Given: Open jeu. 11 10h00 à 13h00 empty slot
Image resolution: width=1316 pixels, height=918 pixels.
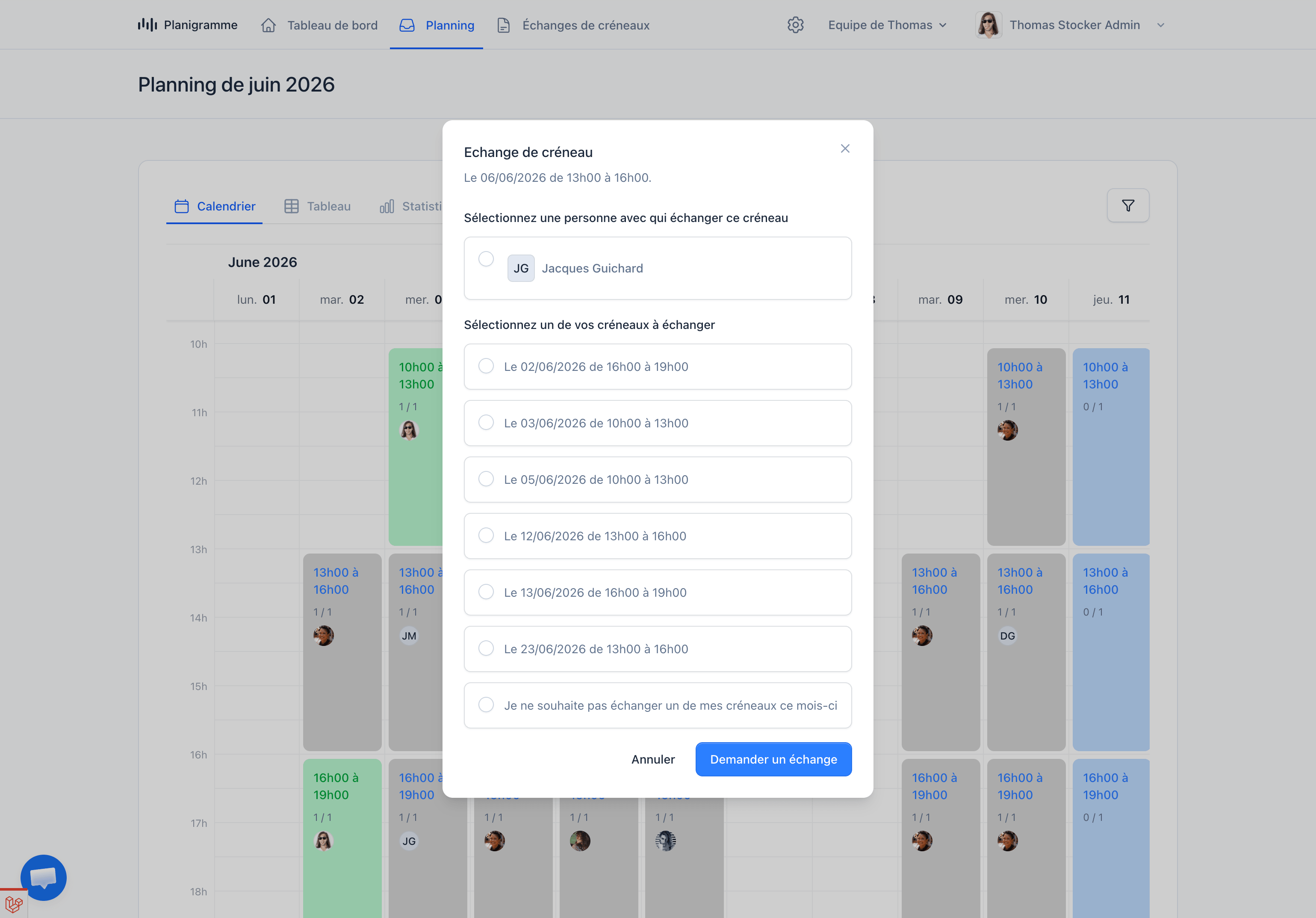Looking at the screenshot, I should click(x=1111, y=447).
